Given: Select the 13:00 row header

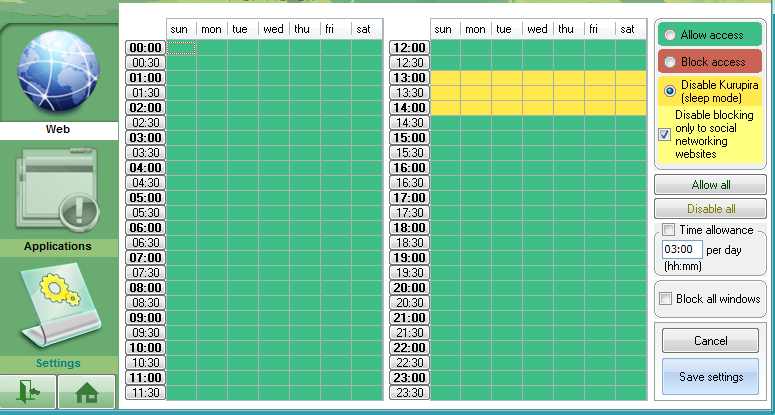Looking at the screenshot, I should [410, 78].
